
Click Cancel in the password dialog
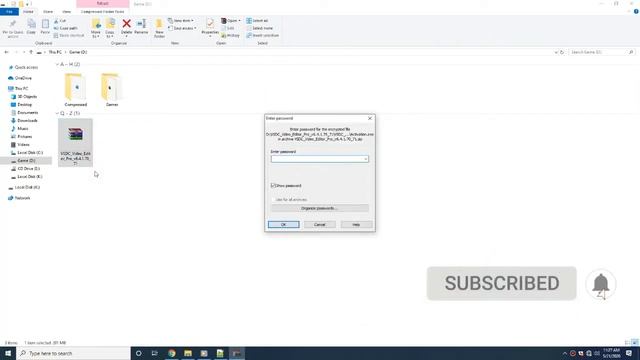click(x=320, y=225)
